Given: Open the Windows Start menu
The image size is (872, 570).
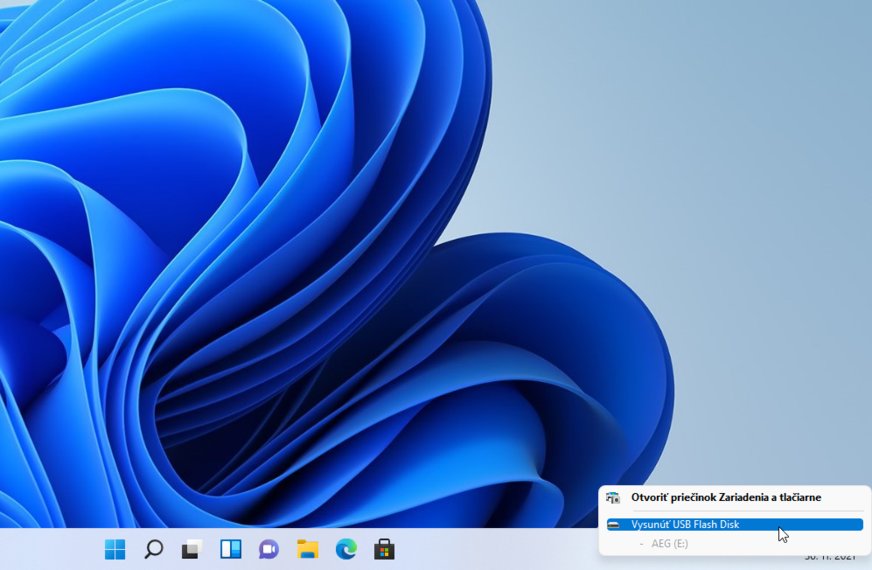Looking at the screenshot, I should (115, 549).
